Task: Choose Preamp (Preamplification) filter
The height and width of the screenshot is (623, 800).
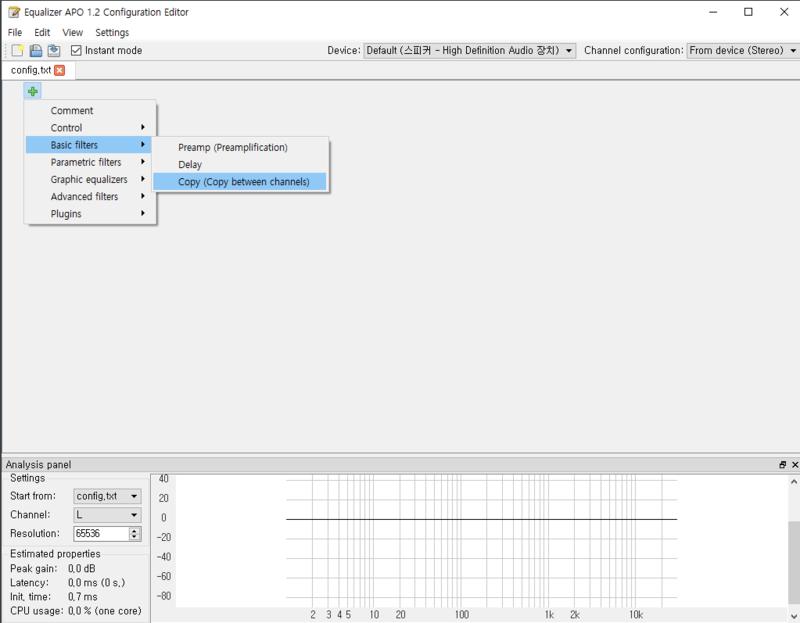Action: click(x=240, y=147)
